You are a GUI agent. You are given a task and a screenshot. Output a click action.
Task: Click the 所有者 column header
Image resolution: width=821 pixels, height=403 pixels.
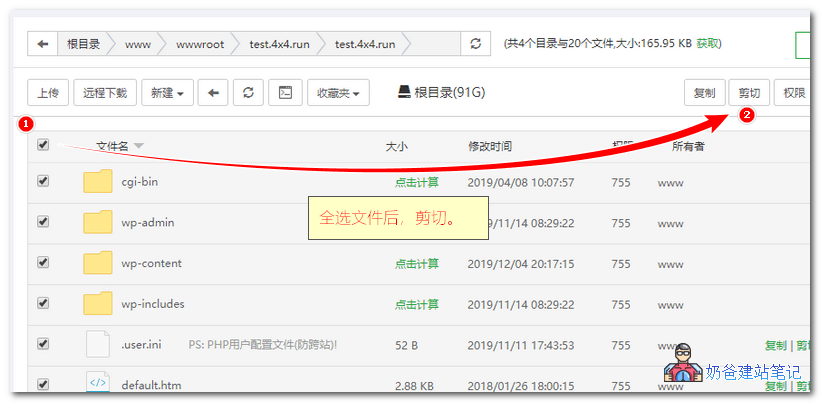click(688, 147)
